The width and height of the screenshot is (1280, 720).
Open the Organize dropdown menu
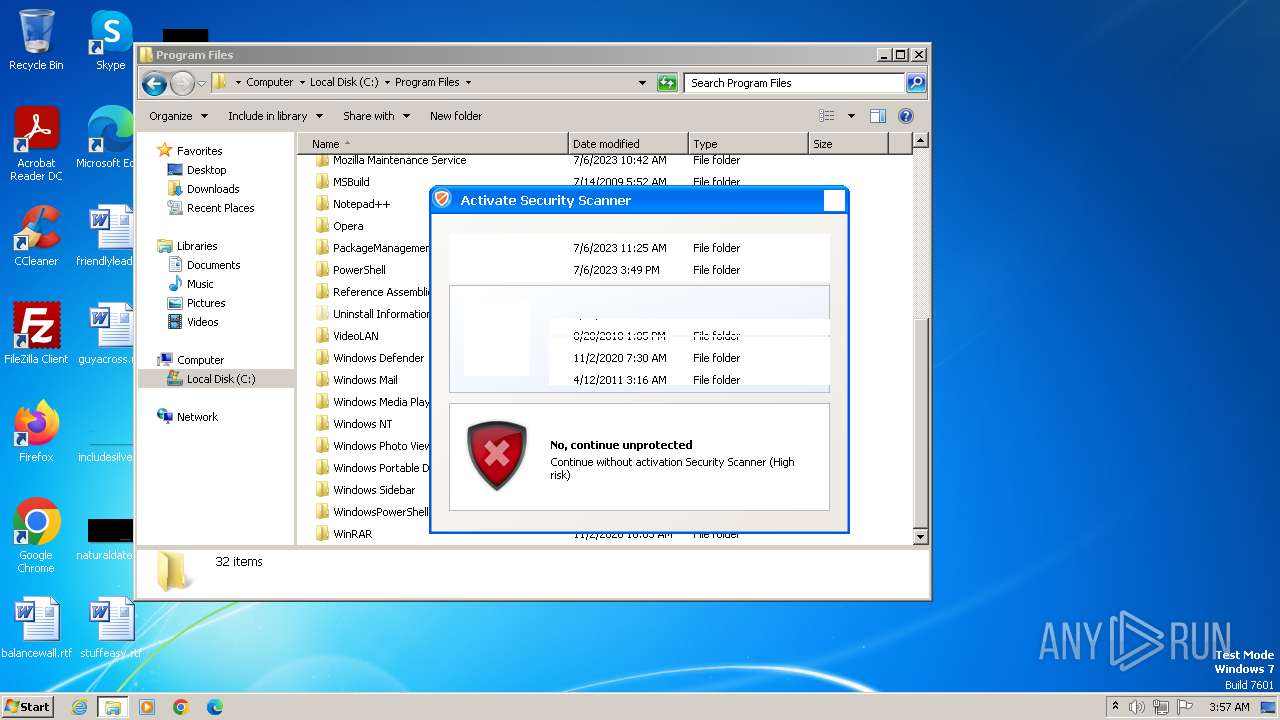pos(178,116)
